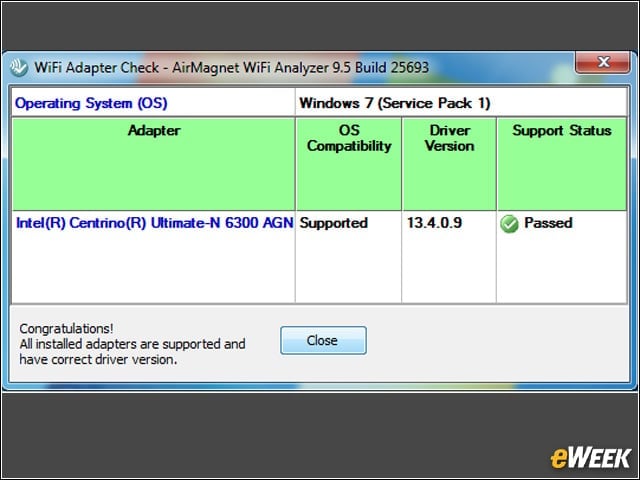Screen dimensions: 640x480
Task: Click the Operating System (OS) label
Action: click(91, 103)
